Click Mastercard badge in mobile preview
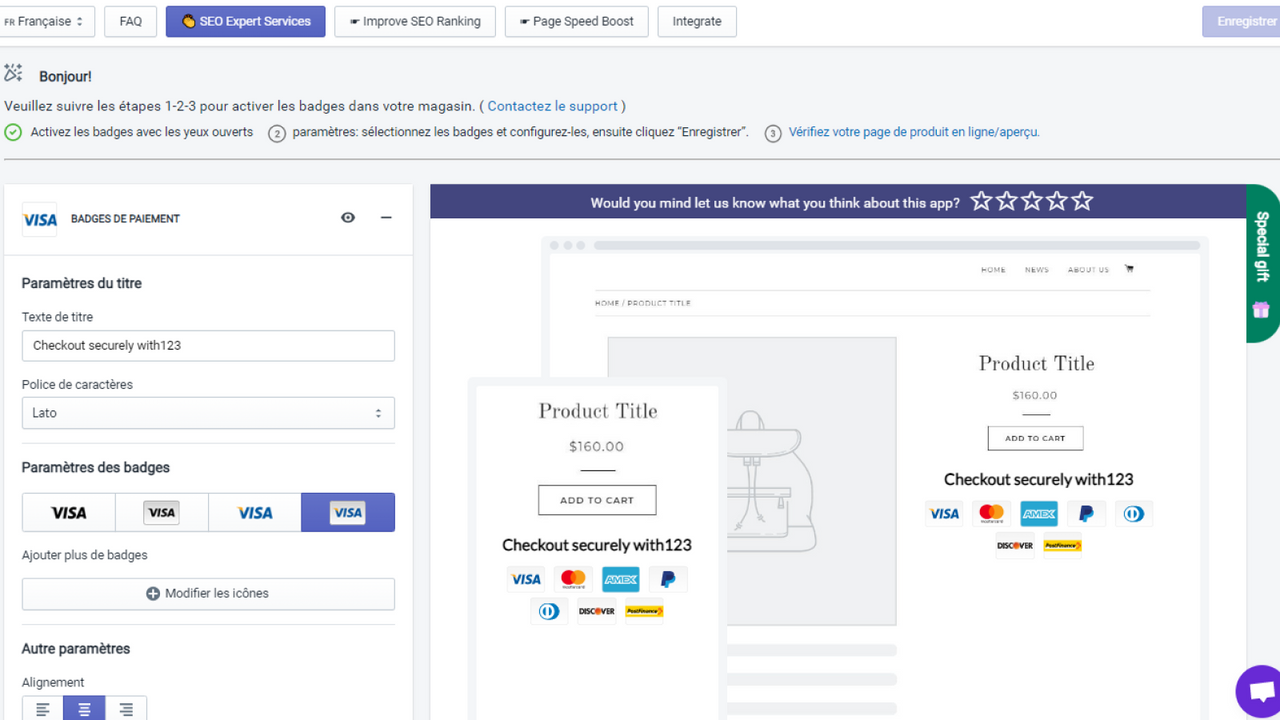The image size is (1280, 720). tap(573, 579)
